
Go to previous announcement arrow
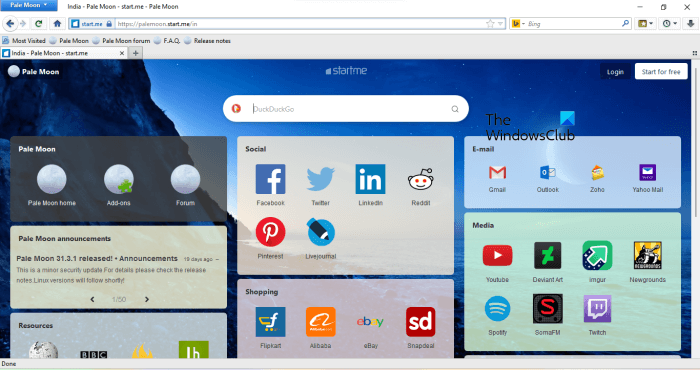[92, 299]
